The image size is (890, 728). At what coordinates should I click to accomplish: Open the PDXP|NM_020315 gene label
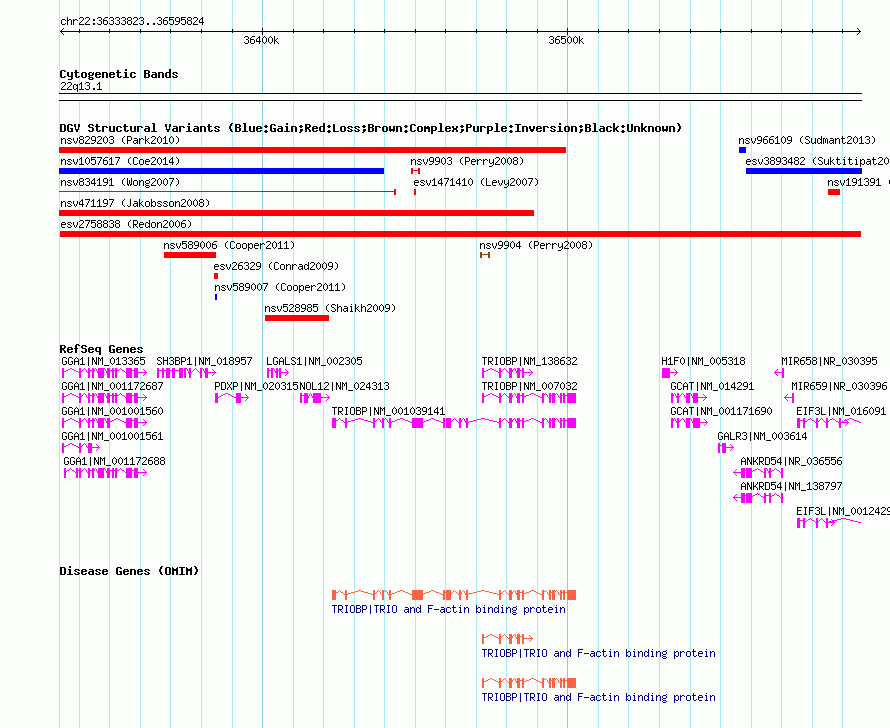(x=256, y=386)
